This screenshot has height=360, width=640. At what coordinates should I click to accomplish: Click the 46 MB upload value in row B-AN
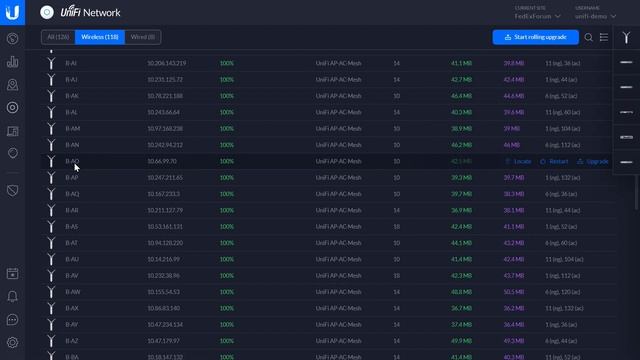(x=512, y=145)
